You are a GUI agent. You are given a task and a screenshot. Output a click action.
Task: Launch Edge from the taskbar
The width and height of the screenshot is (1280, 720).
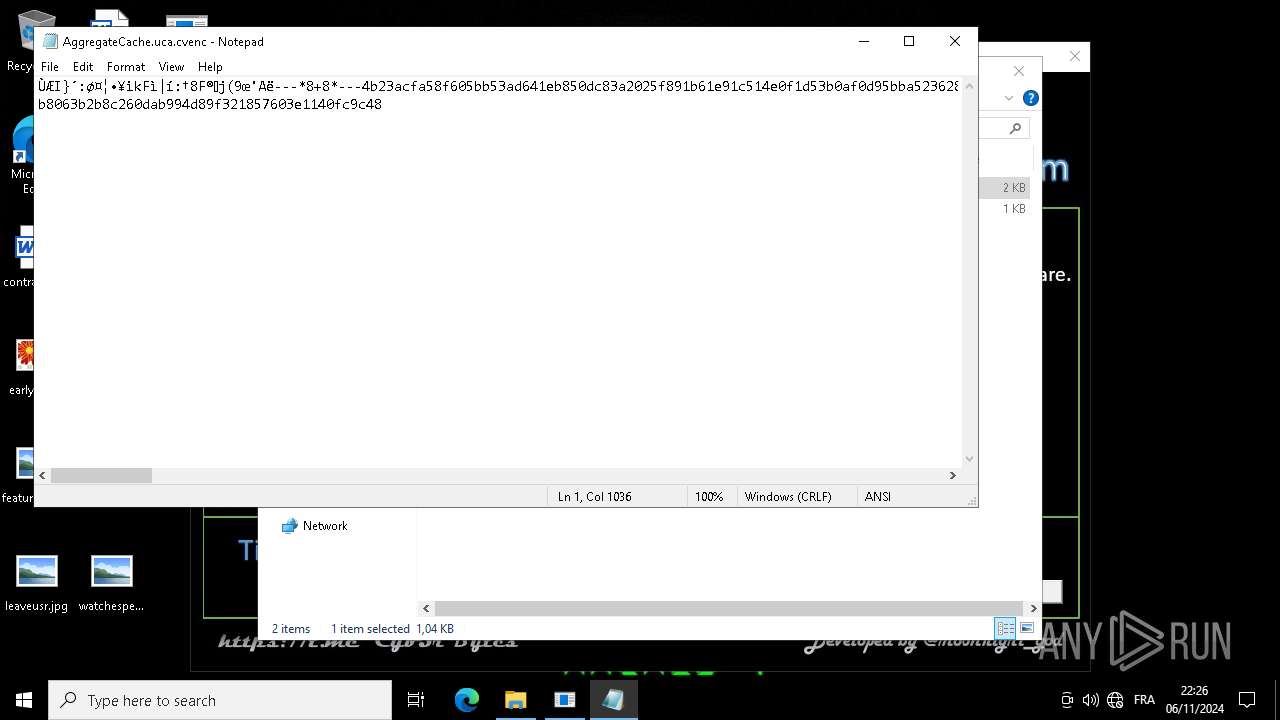click(467, 700)
